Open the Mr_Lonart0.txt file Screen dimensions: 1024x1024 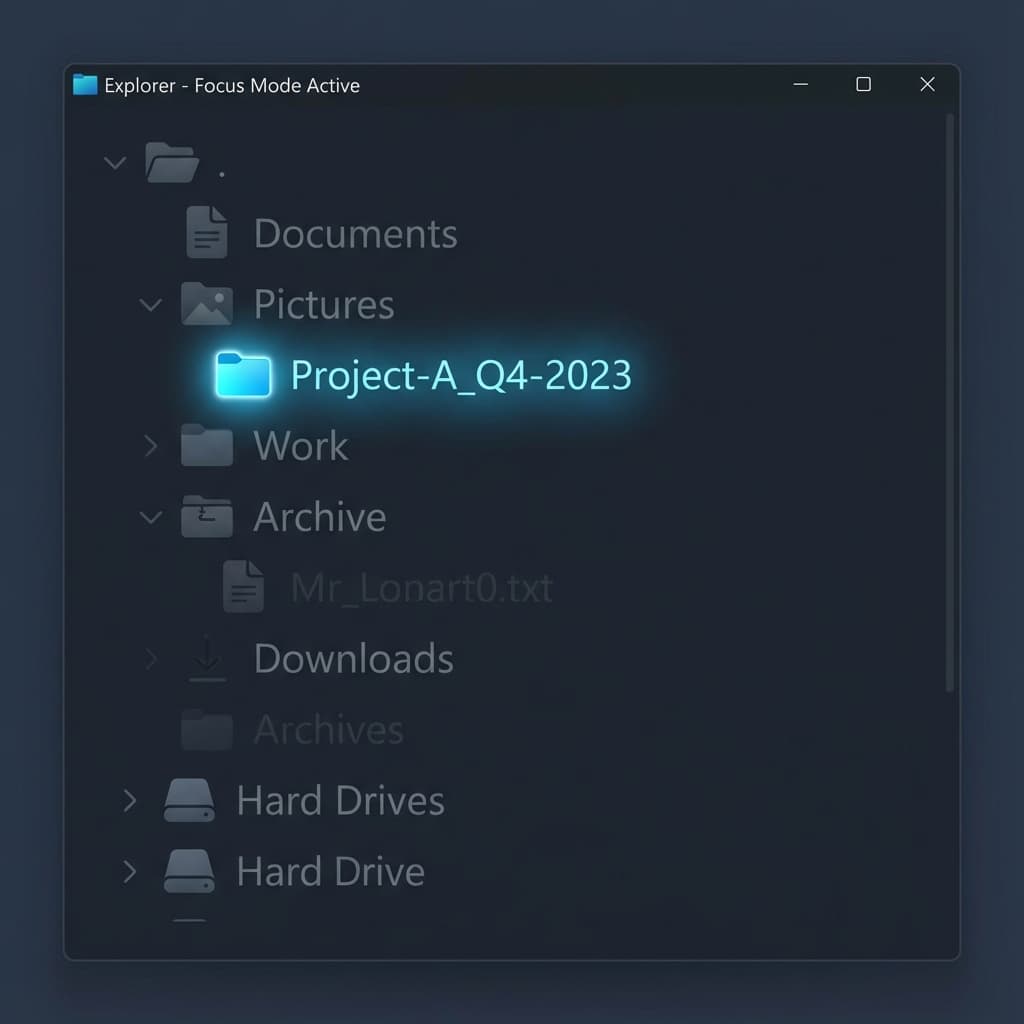click(x=420, y=587)
